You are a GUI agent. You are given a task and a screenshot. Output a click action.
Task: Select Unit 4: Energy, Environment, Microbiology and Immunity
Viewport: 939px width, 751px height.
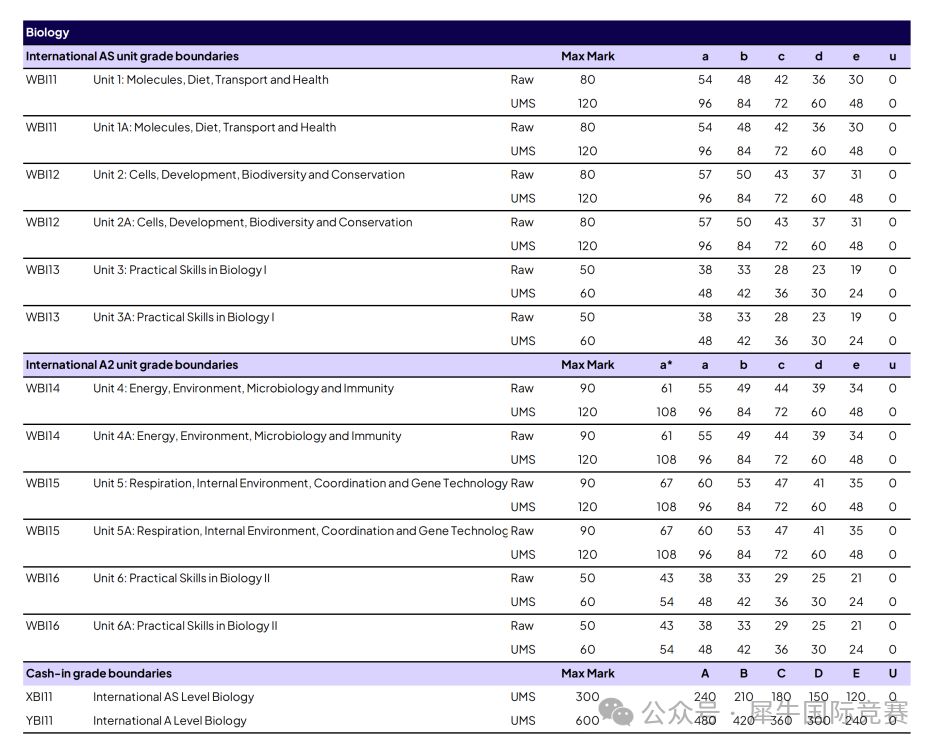[243, 389]
